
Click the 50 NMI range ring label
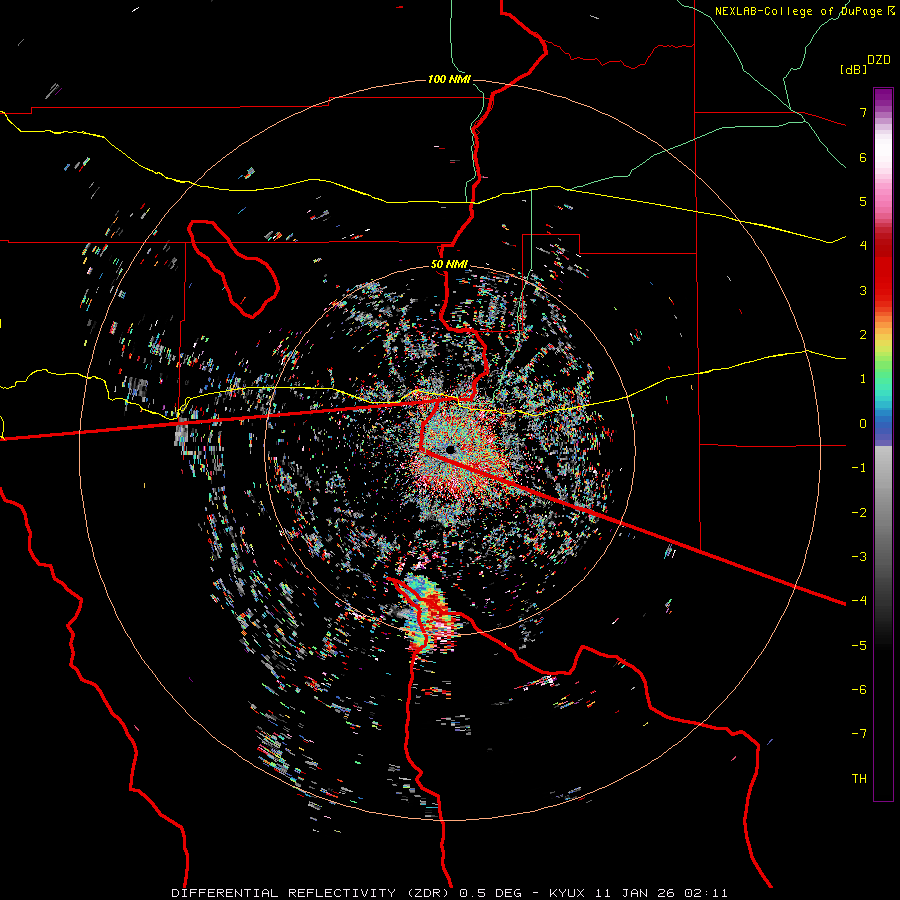click(449, 264)
